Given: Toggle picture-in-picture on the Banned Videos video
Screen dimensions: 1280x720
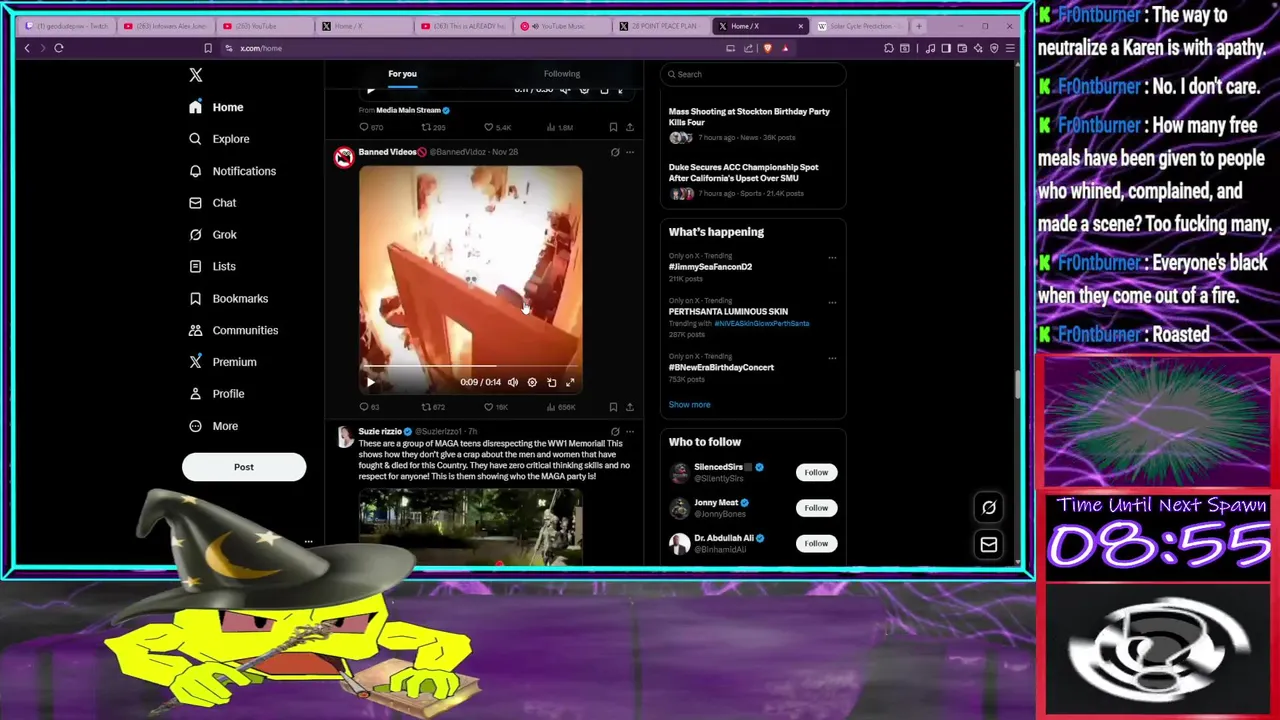Looking at the screenshot, I should click(551, 382).
